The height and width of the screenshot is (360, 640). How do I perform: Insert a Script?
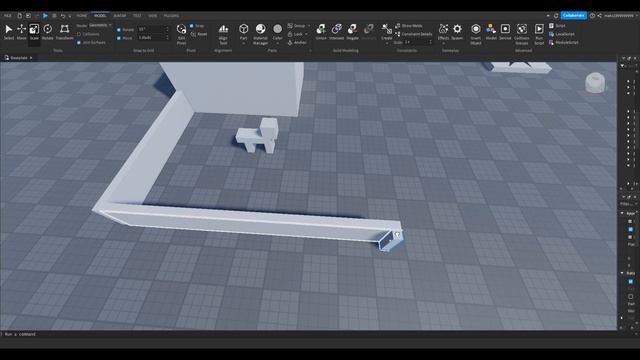click(x=558, y=26)
